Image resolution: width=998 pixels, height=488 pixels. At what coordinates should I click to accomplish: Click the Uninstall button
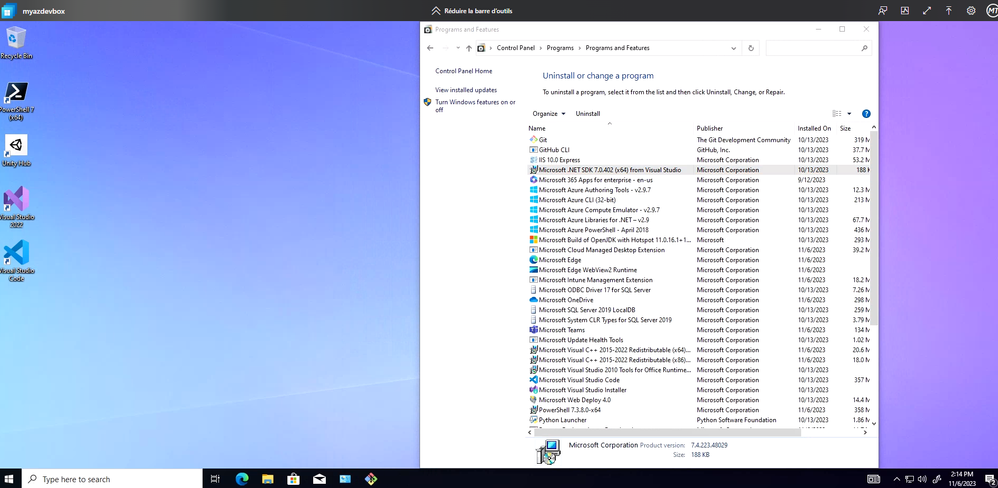tap(587, 114)
